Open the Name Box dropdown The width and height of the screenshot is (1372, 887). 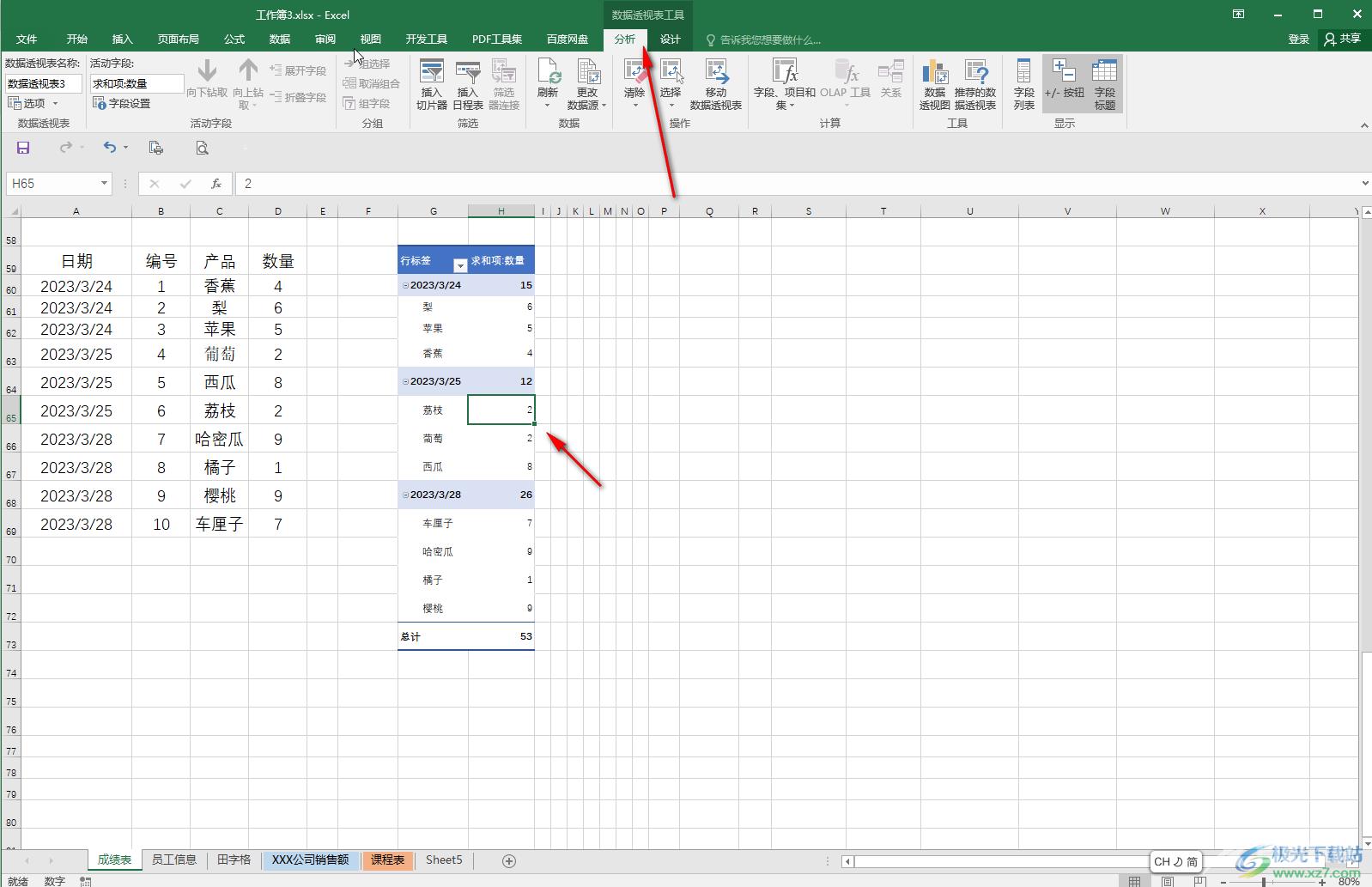click(x=104, y=183)
